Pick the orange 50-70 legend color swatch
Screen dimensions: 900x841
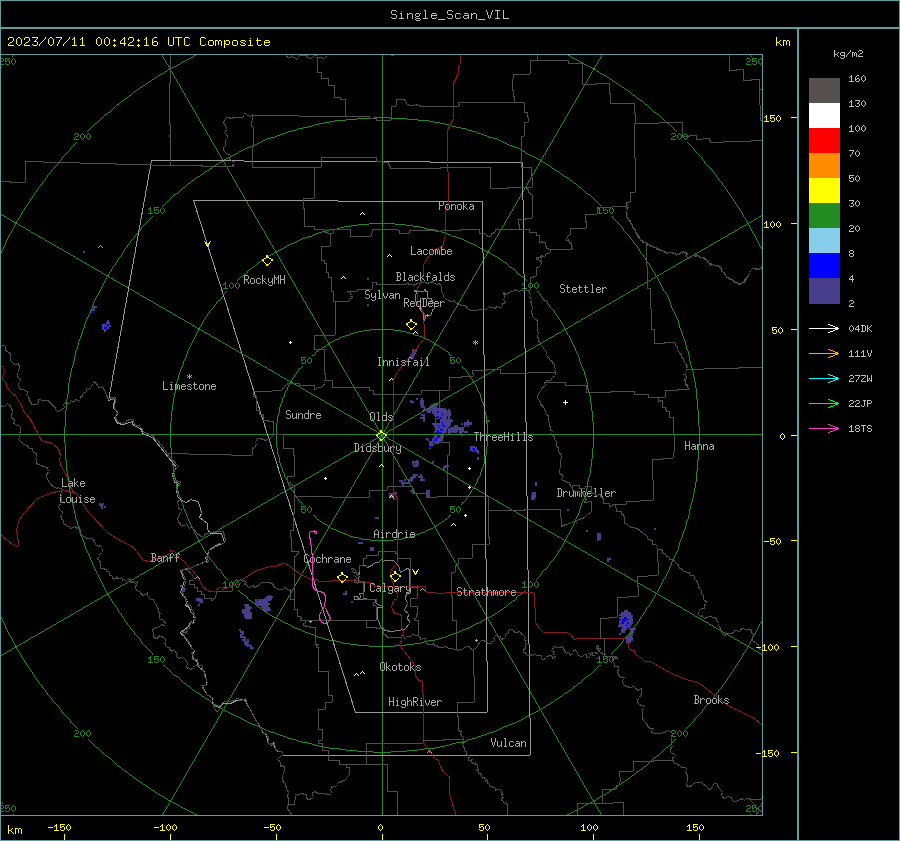pos(824,166)
